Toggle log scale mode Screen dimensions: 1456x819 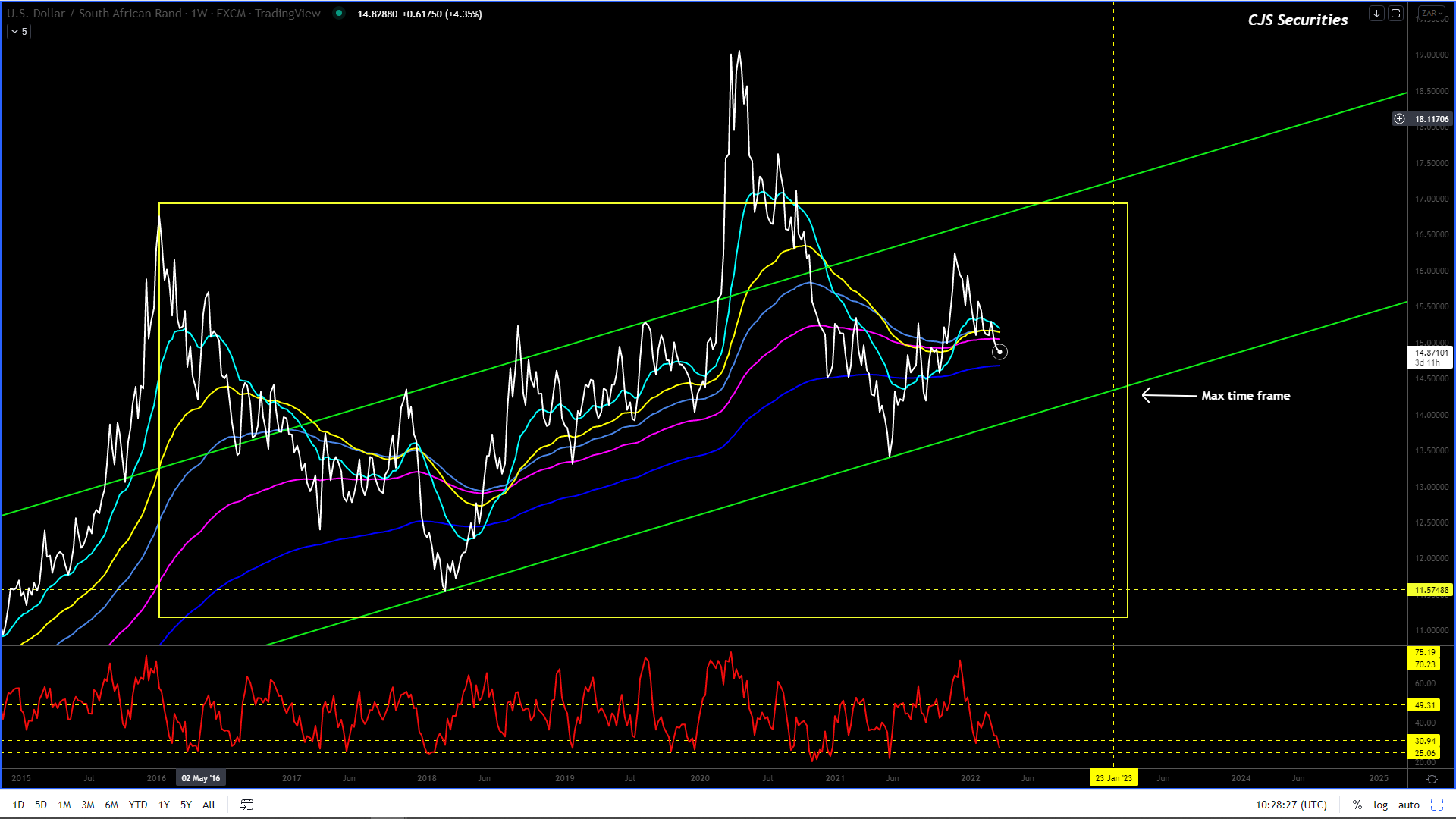(x=1380, y=805)
